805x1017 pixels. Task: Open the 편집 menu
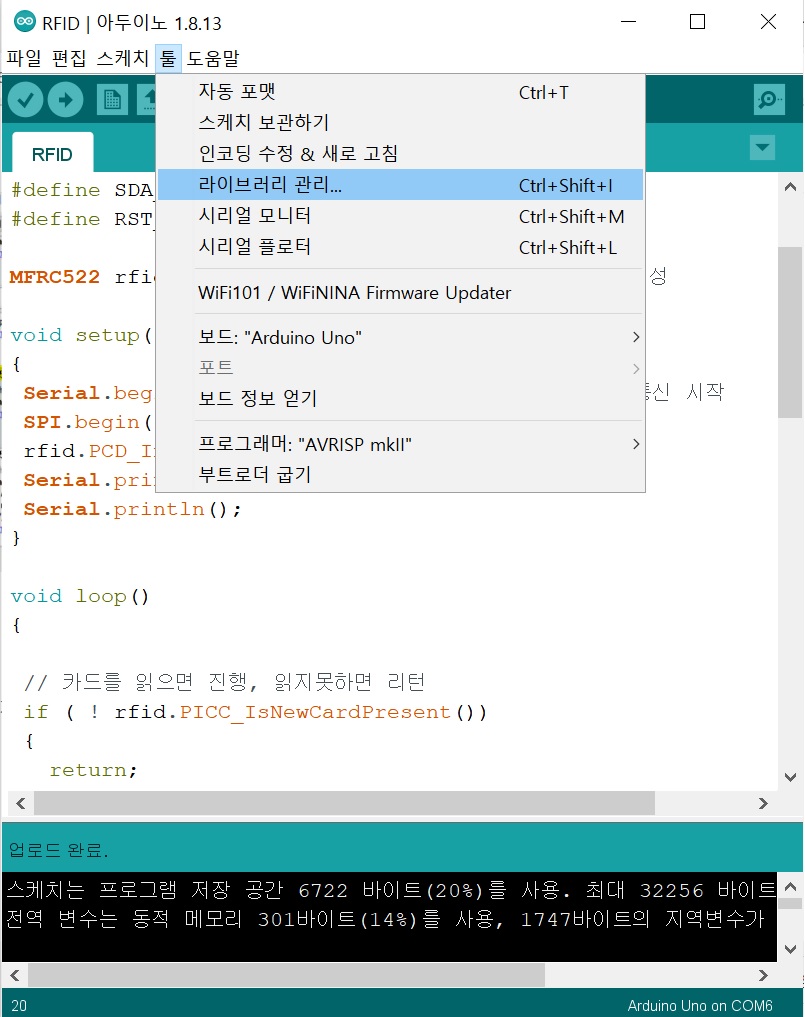(x=69, y=58)
